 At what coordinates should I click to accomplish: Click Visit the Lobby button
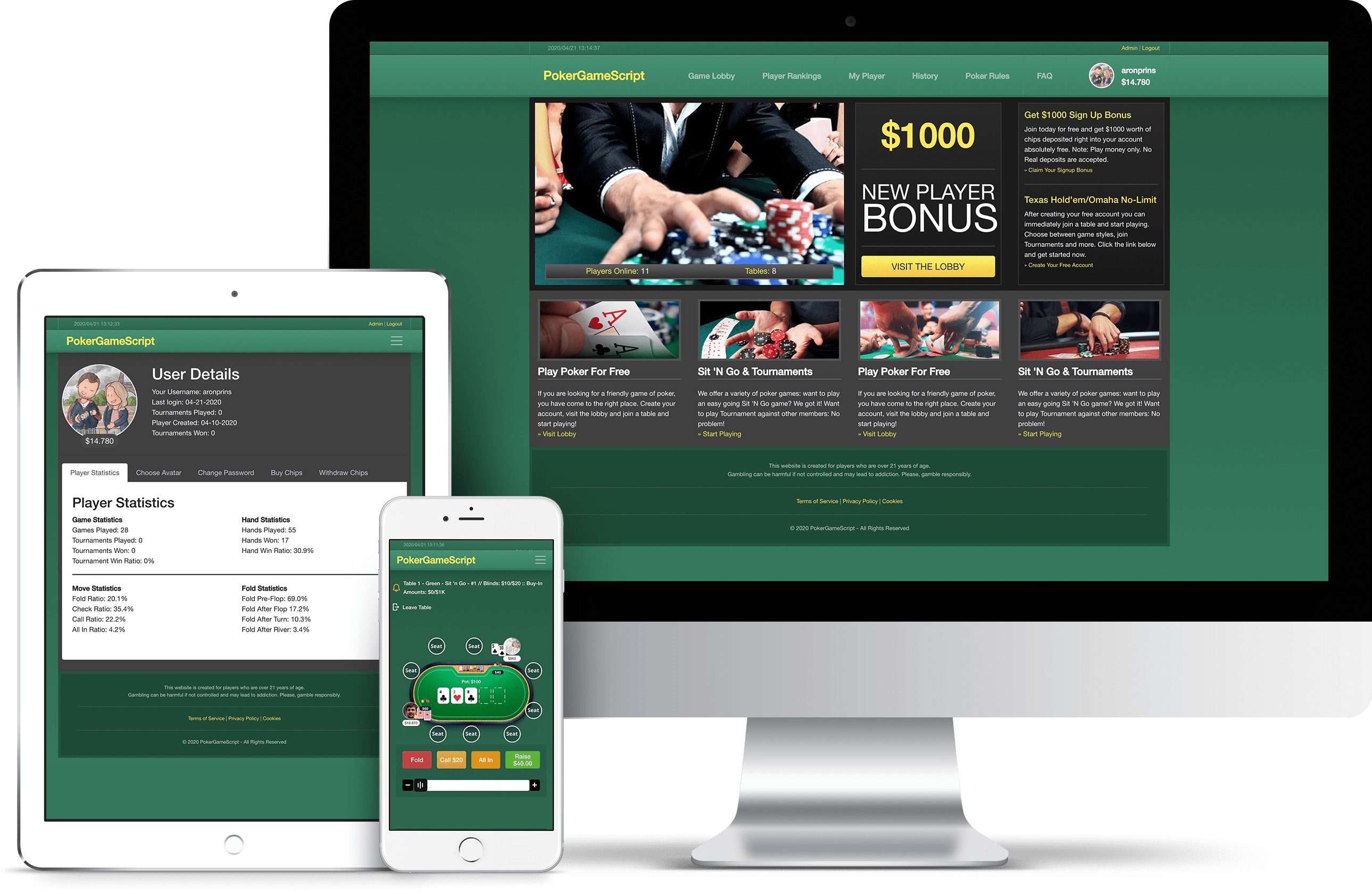tap(927, 266)
